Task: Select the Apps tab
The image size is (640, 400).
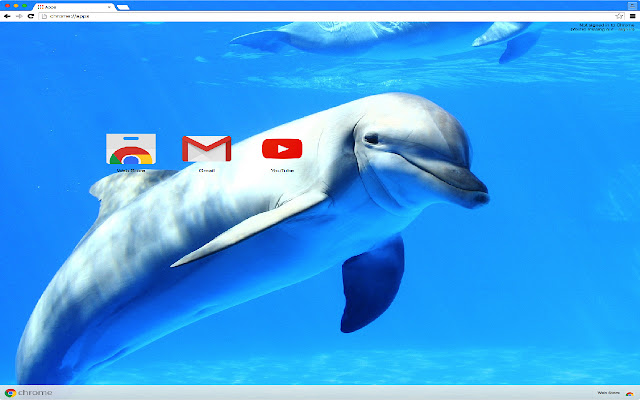Action: point(73,7)
